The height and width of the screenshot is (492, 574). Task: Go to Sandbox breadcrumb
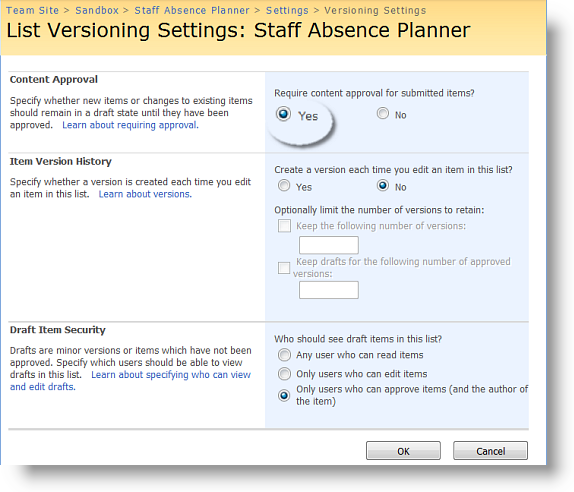pos(97,10)
